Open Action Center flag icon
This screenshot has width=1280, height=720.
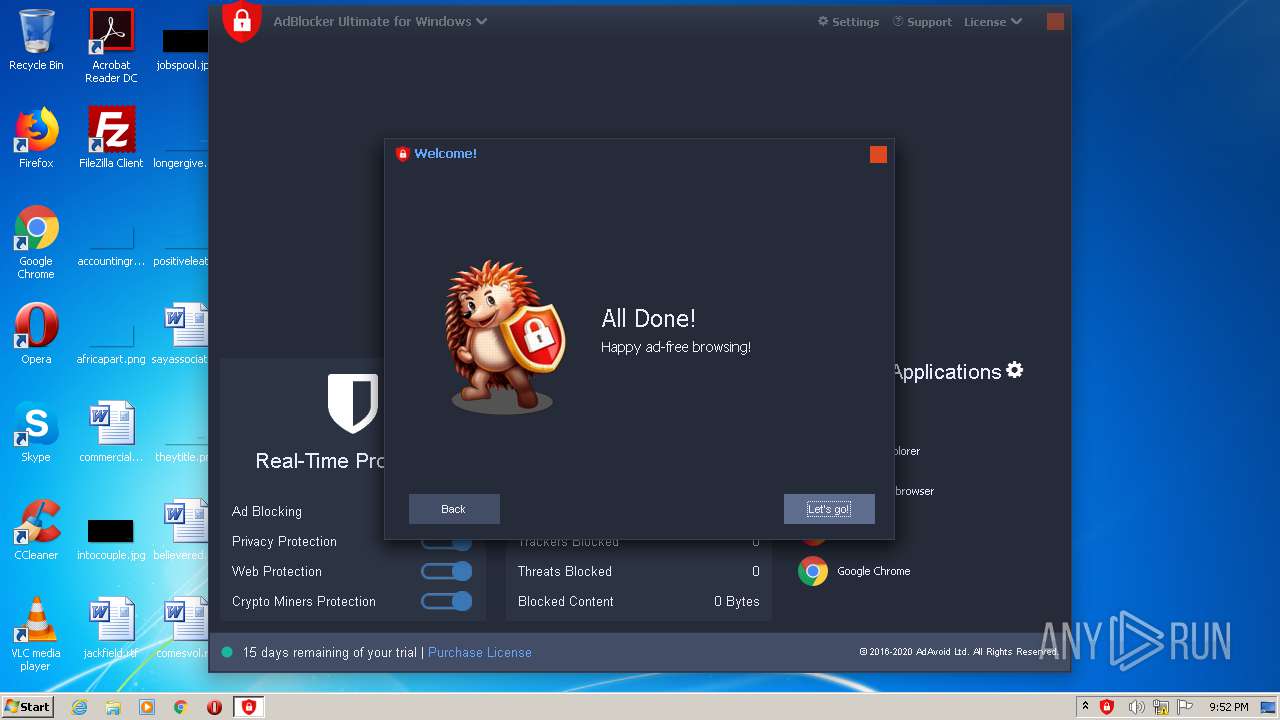pos(1187,707)
